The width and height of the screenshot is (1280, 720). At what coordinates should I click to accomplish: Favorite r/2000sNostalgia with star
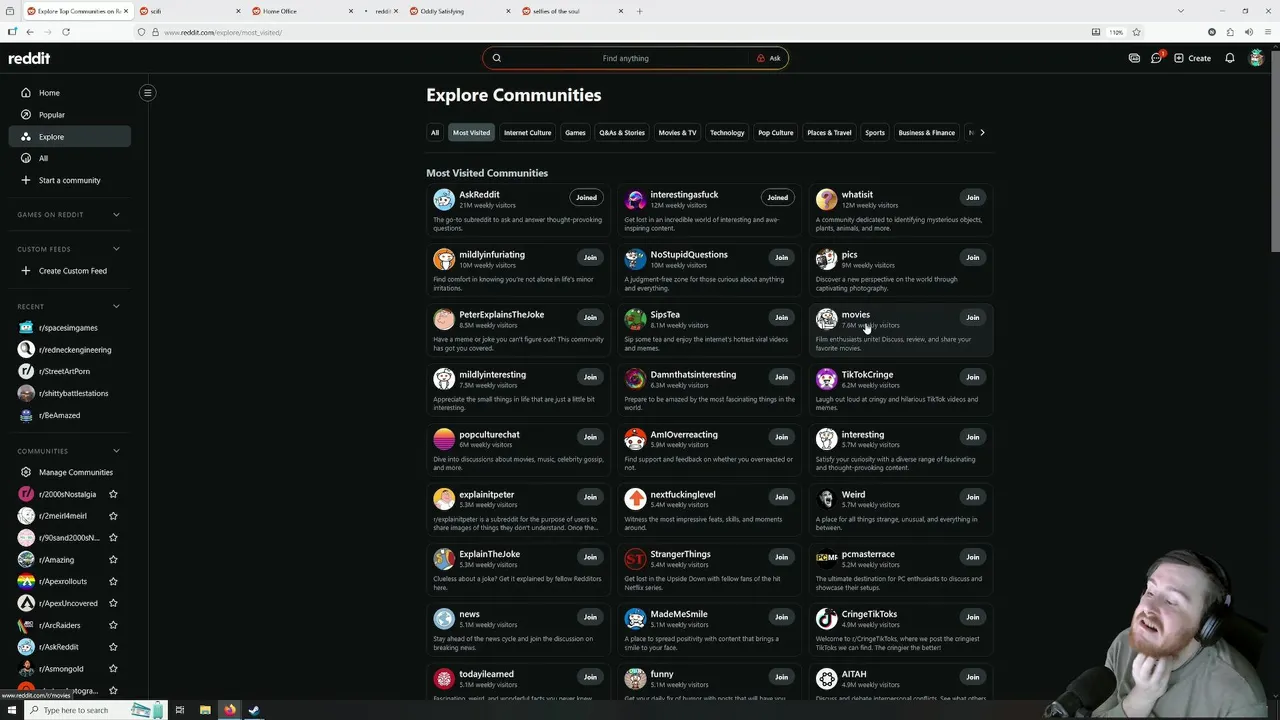(113, 494)
